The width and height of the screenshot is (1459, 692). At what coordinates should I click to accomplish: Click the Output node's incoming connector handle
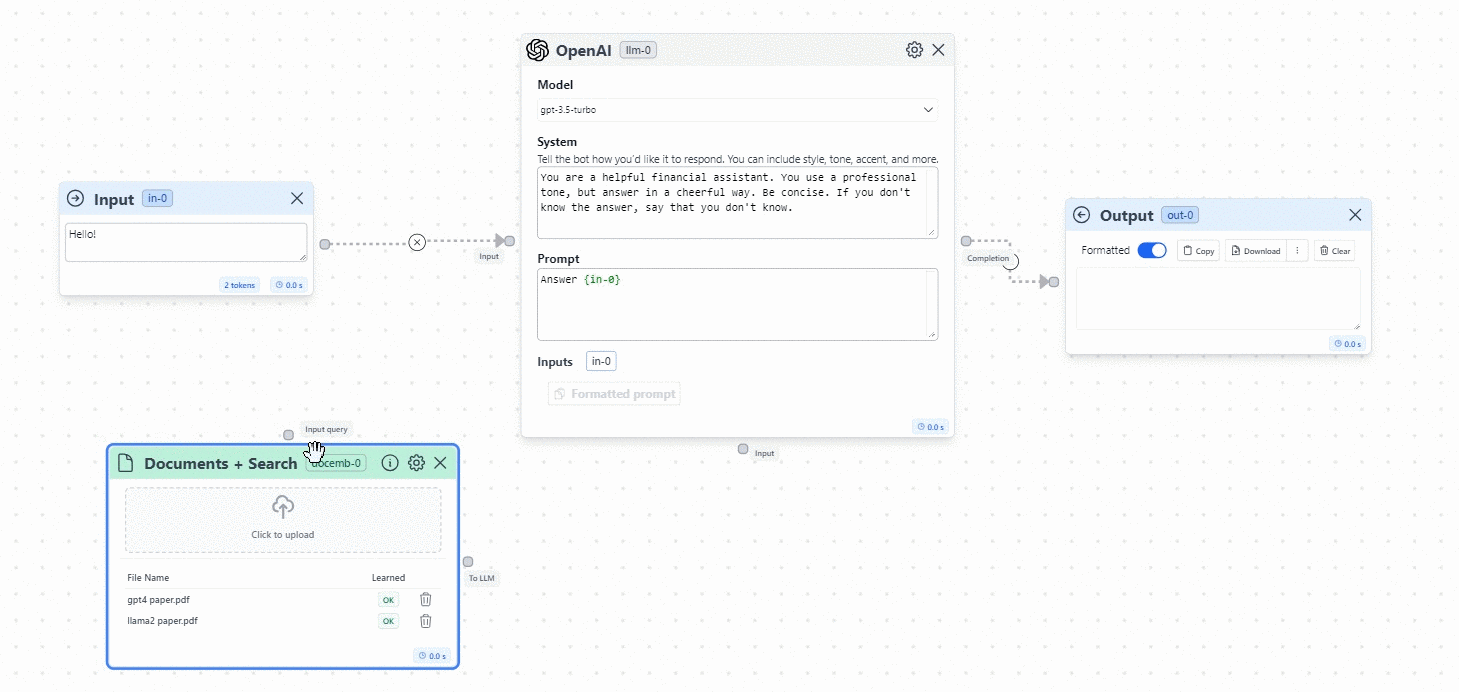pos(1054,282)
